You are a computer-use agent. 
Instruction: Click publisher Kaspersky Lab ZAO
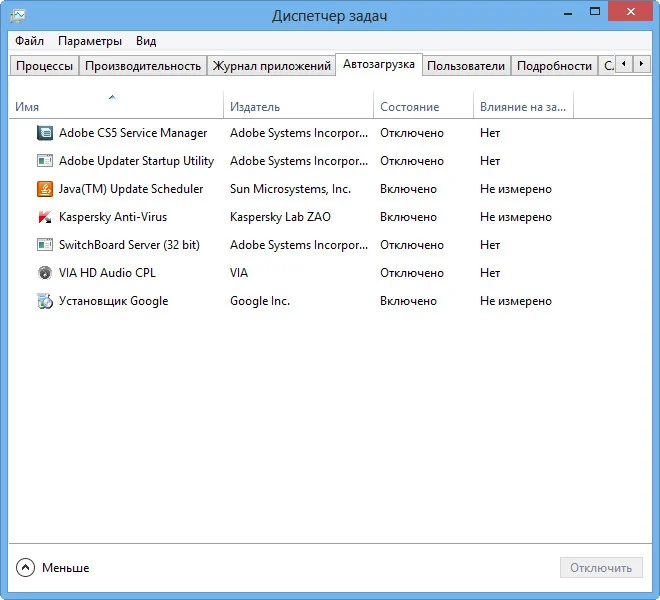(x=280, y=217)
